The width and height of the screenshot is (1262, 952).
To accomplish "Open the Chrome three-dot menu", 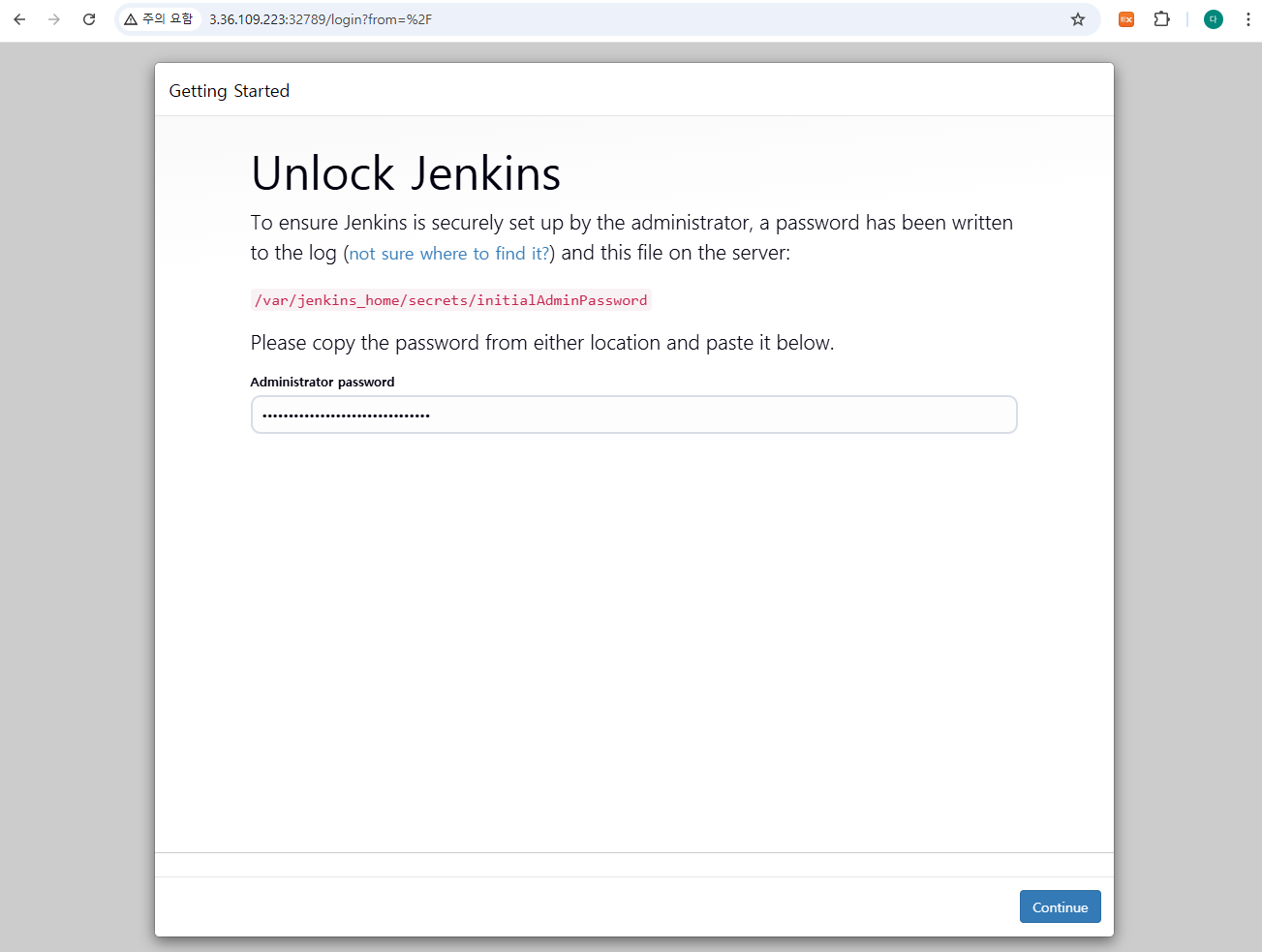I will point(1247,19).
